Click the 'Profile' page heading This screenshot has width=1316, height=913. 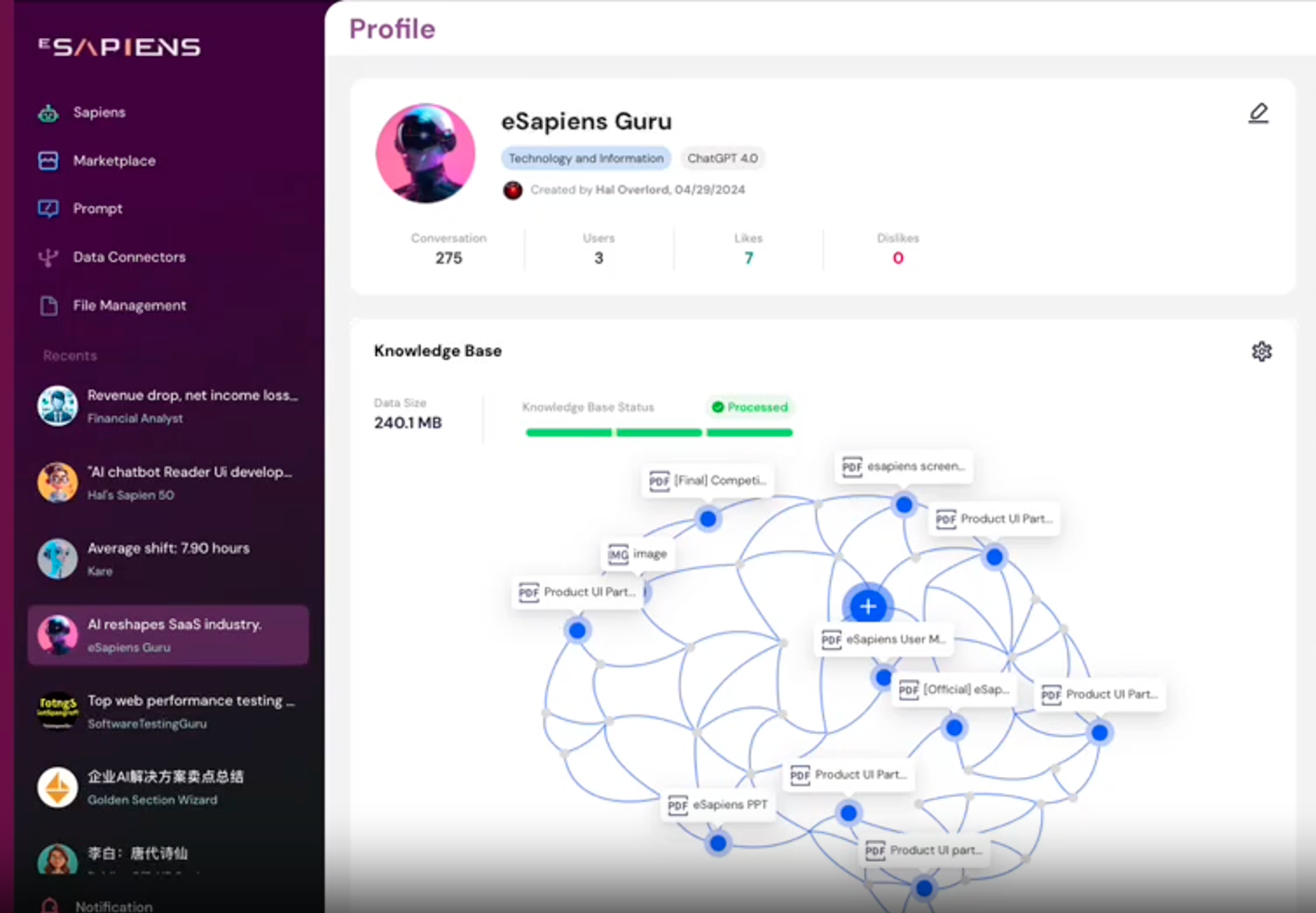click(x=392, y=29)
